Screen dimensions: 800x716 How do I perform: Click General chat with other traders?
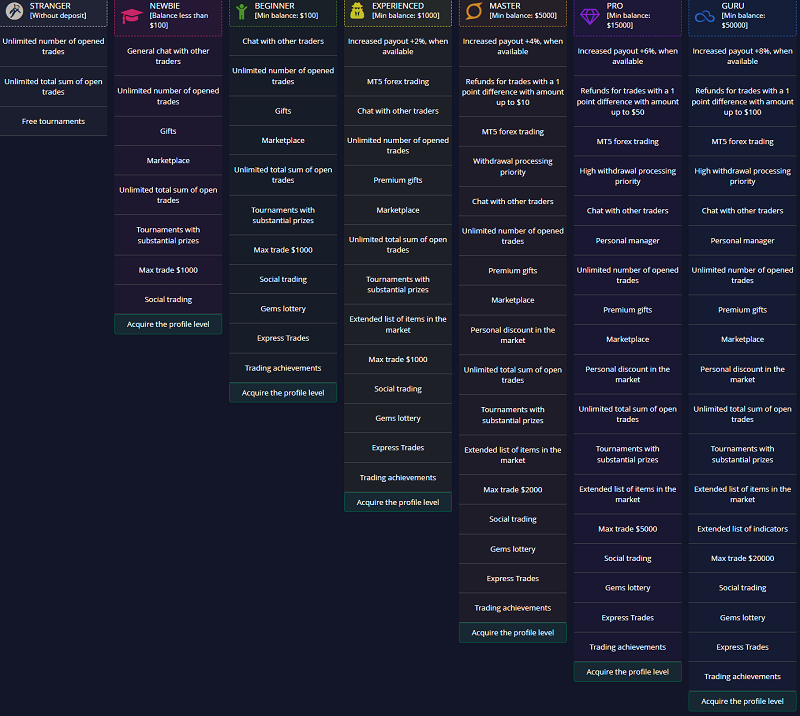coord(168,56)
